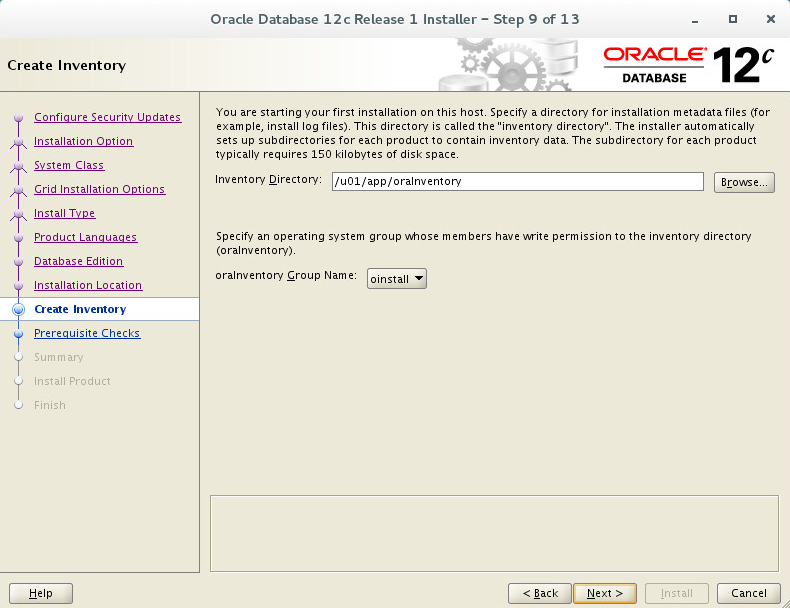Click the step marker beside Install Type
The width and height of the screenshot is (790, 608).
[x=19, y=214]
